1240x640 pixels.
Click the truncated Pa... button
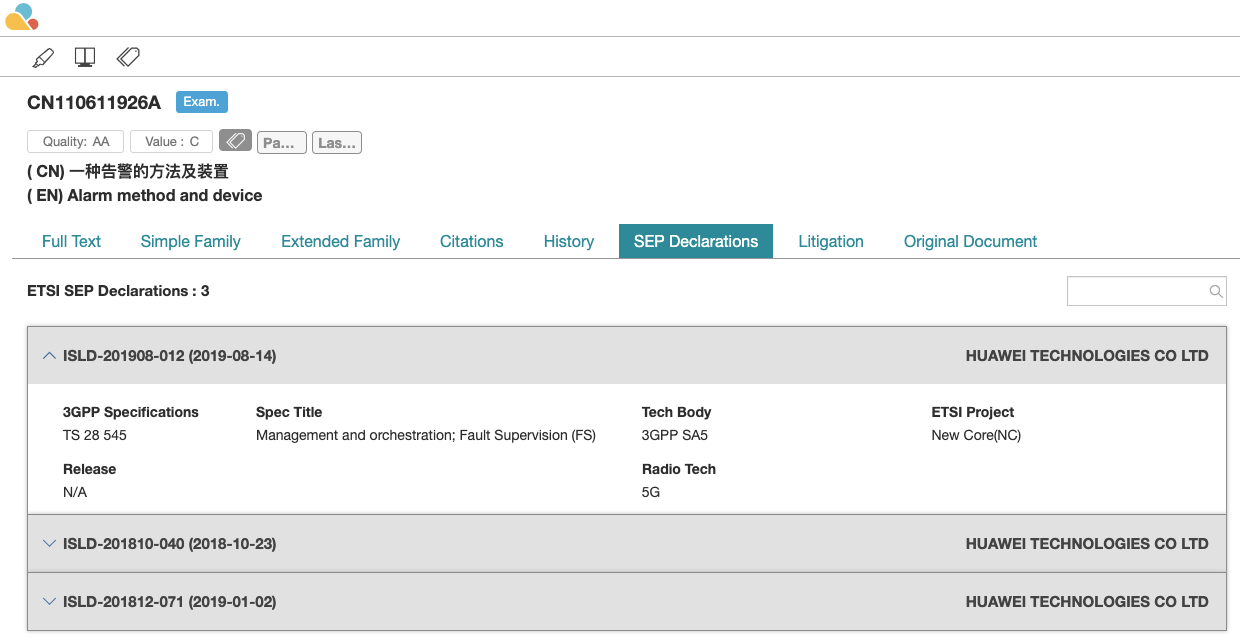click(281, 142)
